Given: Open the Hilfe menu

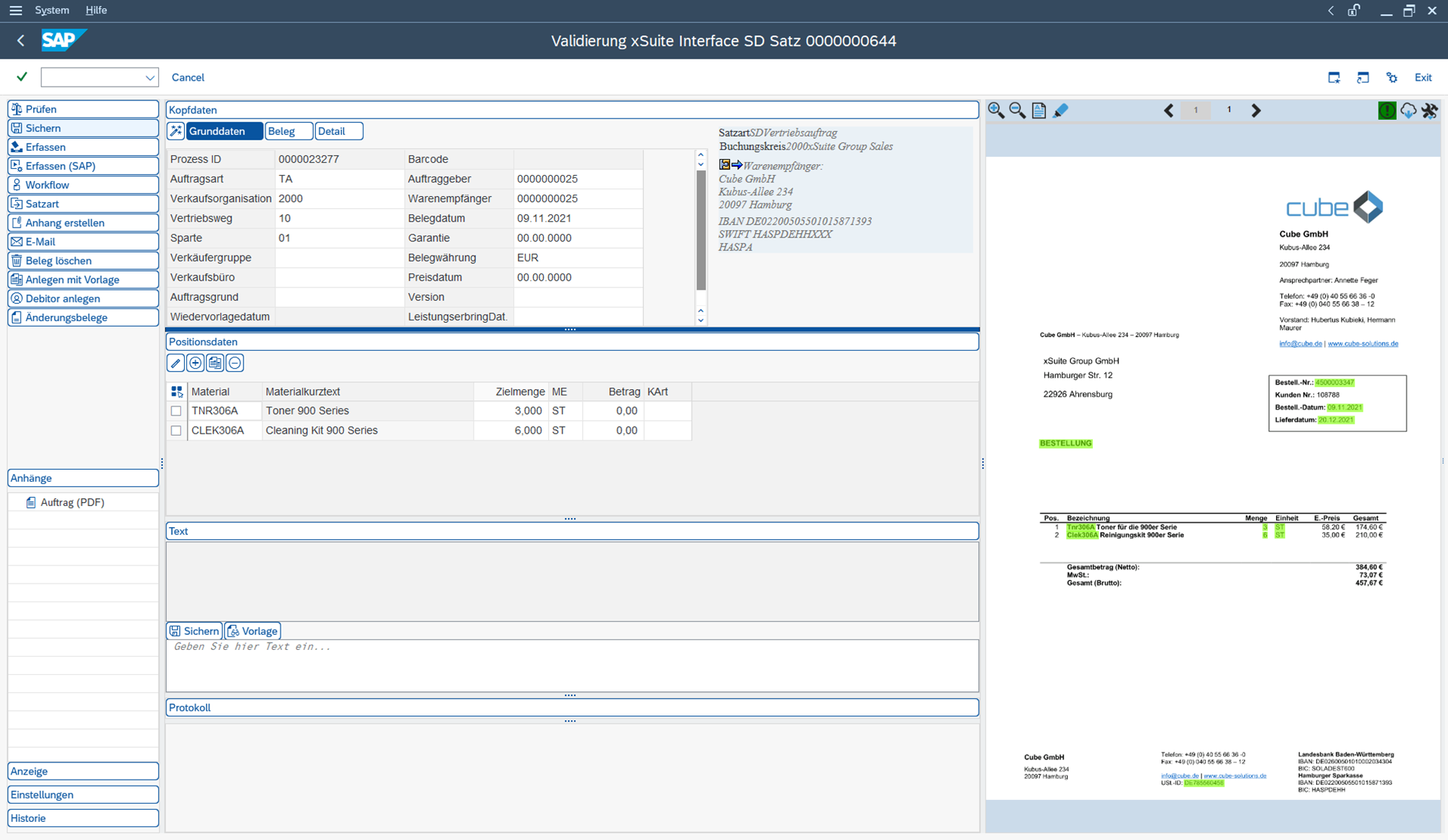Looking at the screenshot, I should coord(96,10).
